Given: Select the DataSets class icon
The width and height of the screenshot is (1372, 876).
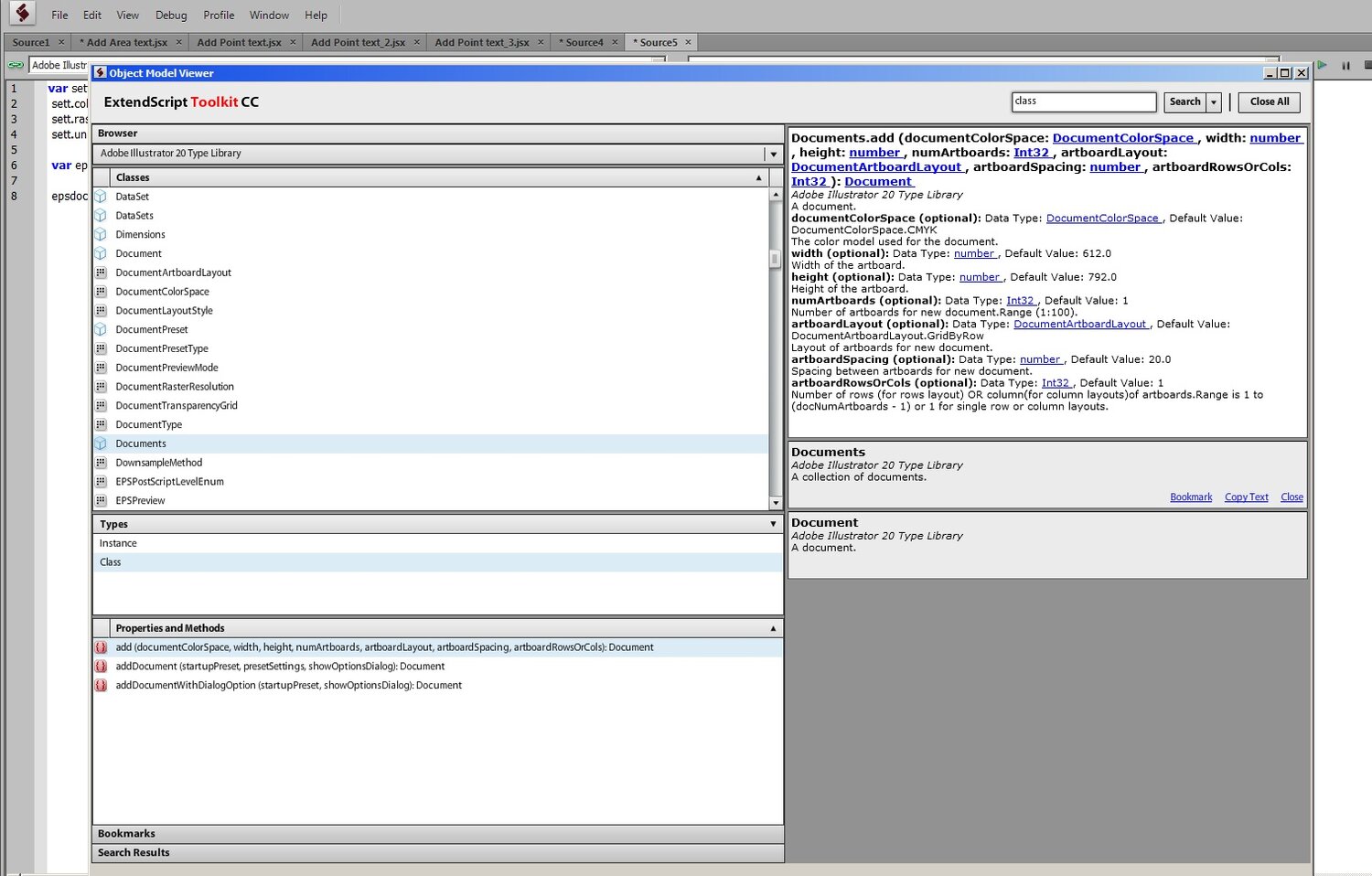Looking at the screenshot, I should (101, 216).
